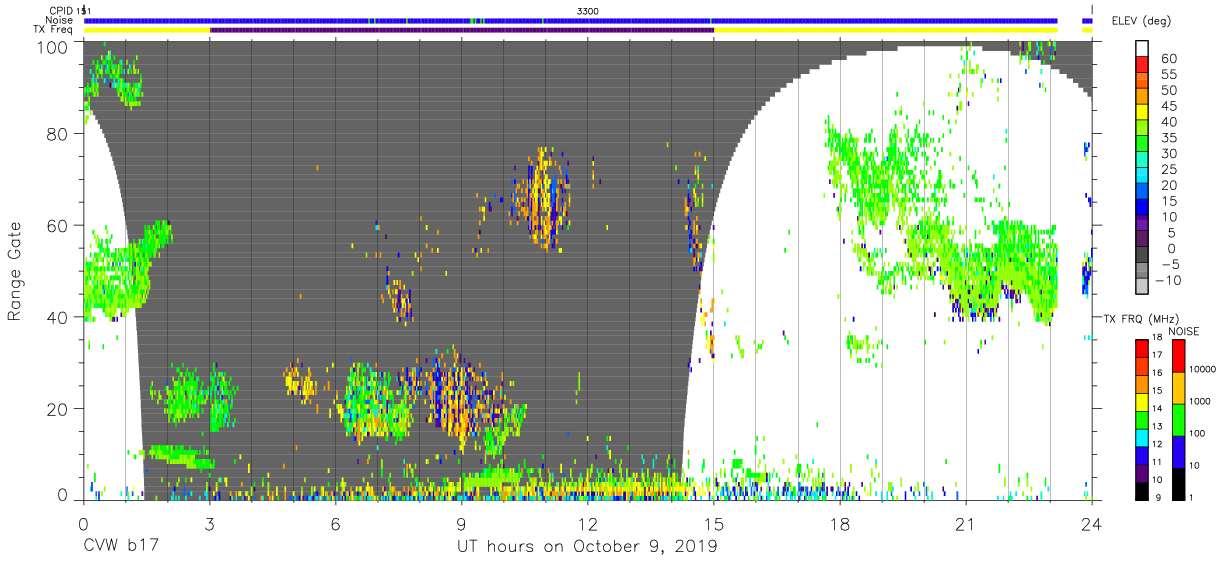Click the yellow 14–15 MHz TX FRQ swatch
The width and height of the screenshot is (1228, 567).
[x=1143, y=401]
